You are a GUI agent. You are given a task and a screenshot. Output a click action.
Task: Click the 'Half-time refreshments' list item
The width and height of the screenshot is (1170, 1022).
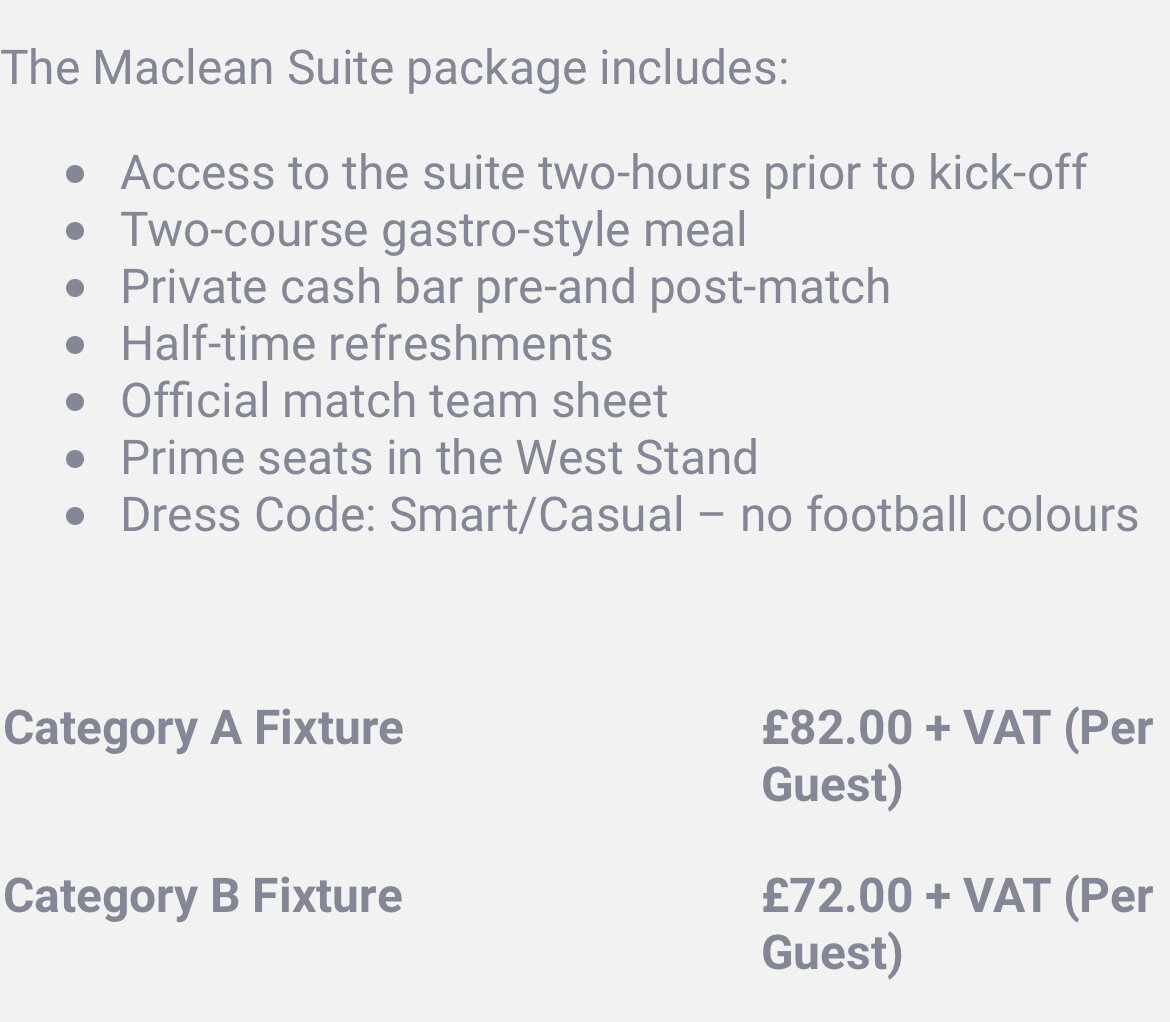pyautogui.click(x=366, y=344)
